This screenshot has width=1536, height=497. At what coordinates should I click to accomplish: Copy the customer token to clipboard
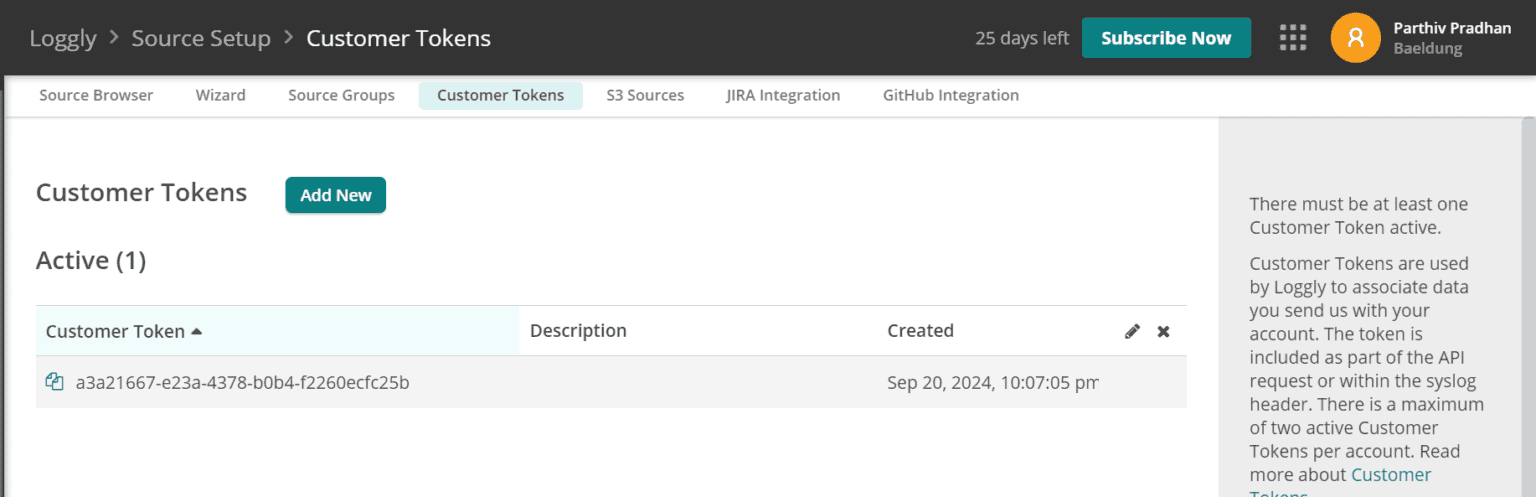tap(55, 382)
